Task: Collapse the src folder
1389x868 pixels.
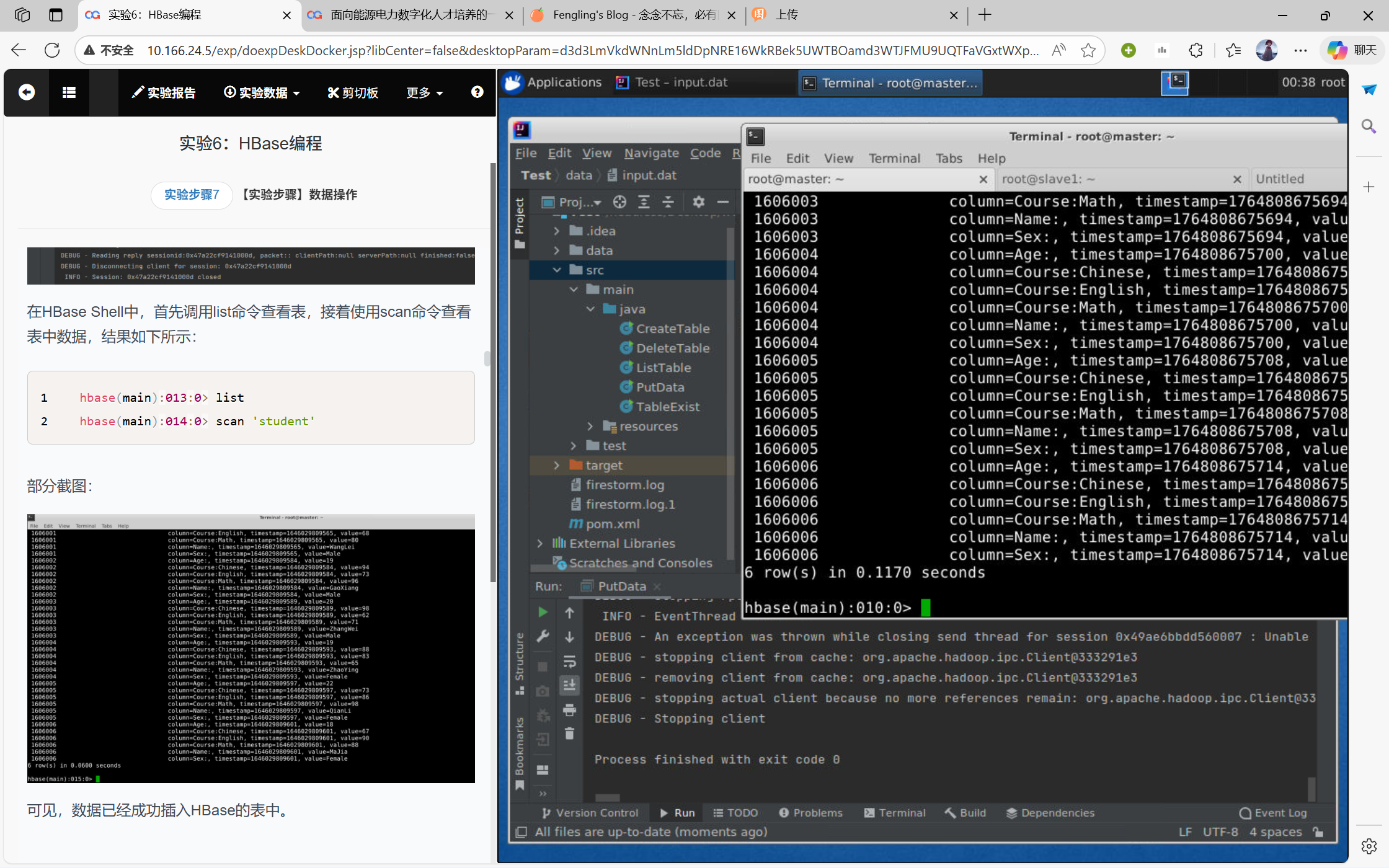Action: 556,270
